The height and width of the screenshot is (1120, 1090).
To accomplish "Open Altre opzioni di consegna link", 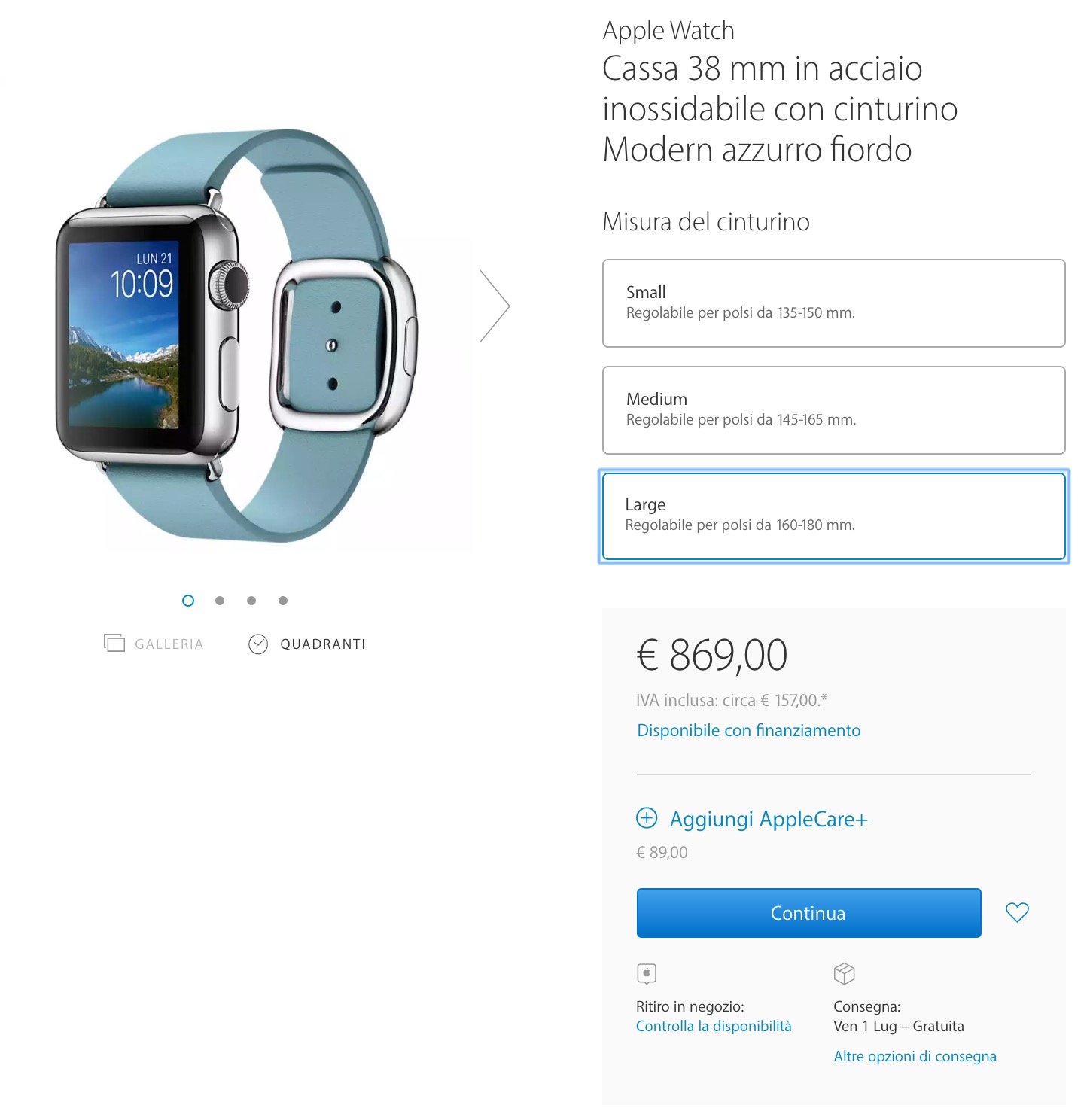I will click(x=915, y=1056).
